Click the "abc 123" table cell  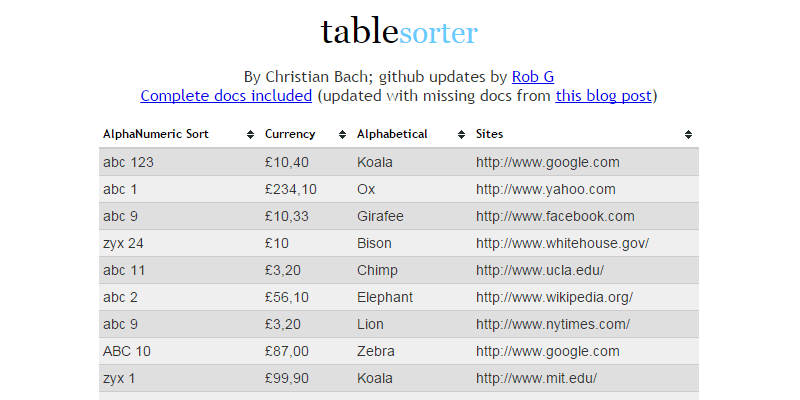128,162
